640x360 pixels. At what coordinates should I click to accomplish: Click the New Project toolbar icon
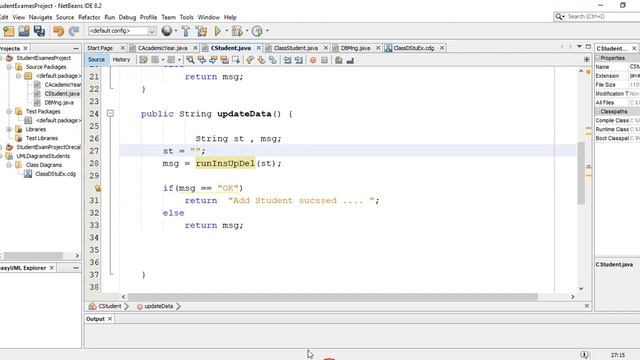pos(9,31)
